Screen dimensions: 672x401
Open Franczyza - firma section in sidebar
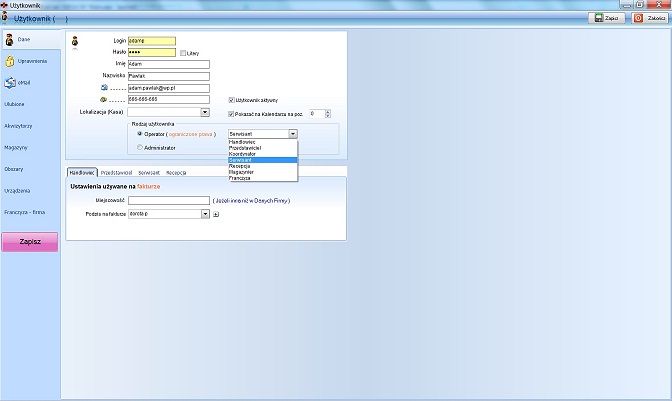click(25, 212)
